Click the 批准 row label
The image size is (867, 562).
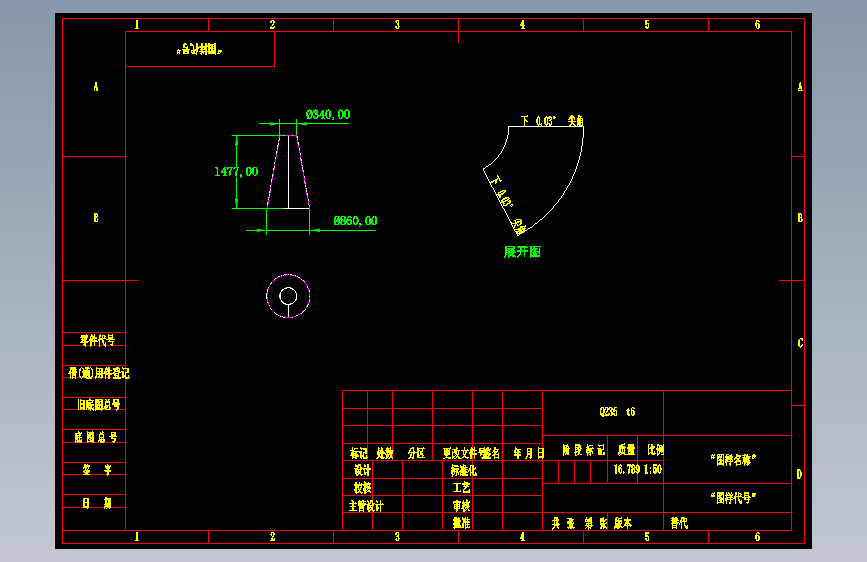[x=461, y=522]
